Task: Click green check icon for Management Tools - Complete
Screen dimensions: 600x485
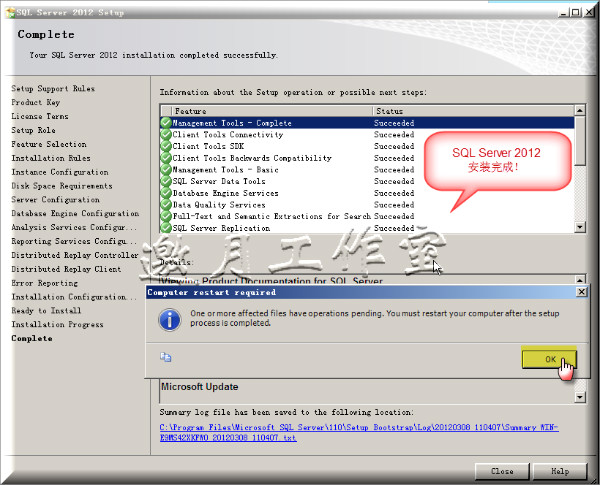Action: [166, 123]
